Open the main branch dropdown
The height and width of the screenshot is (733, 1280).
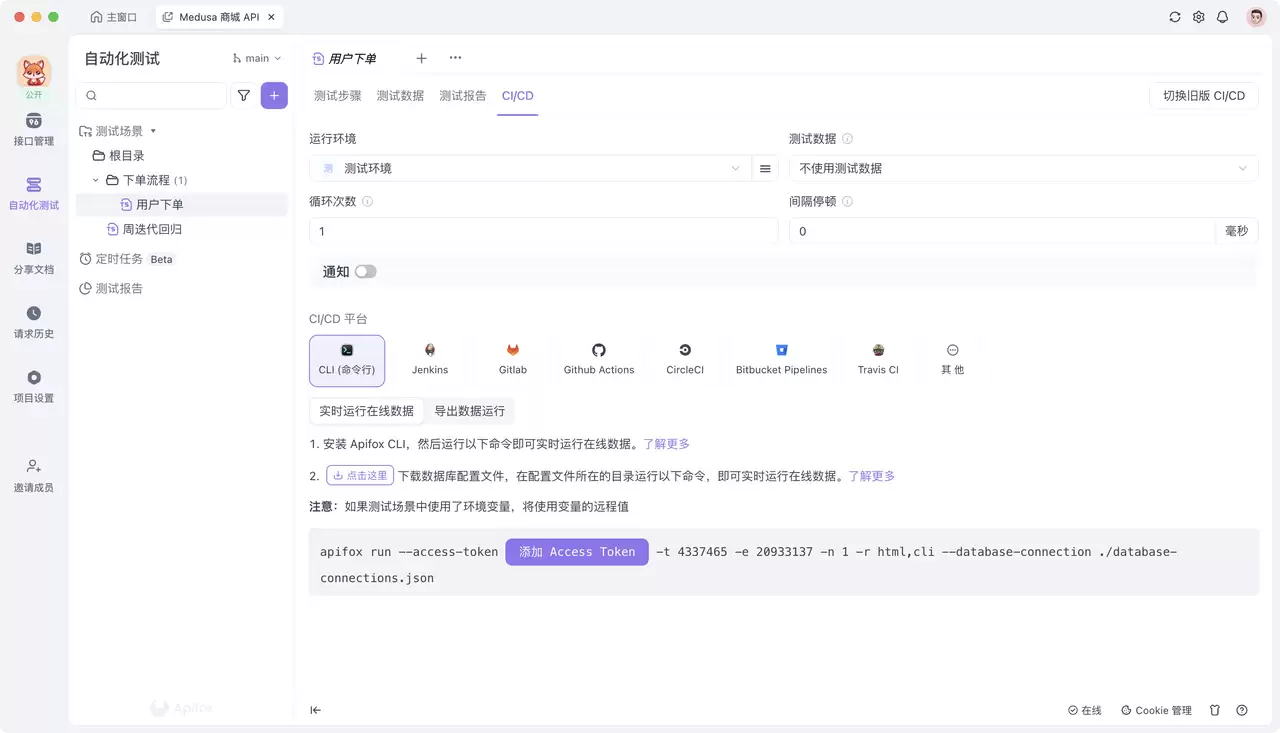pyautogui.click(x=257, y=58)
